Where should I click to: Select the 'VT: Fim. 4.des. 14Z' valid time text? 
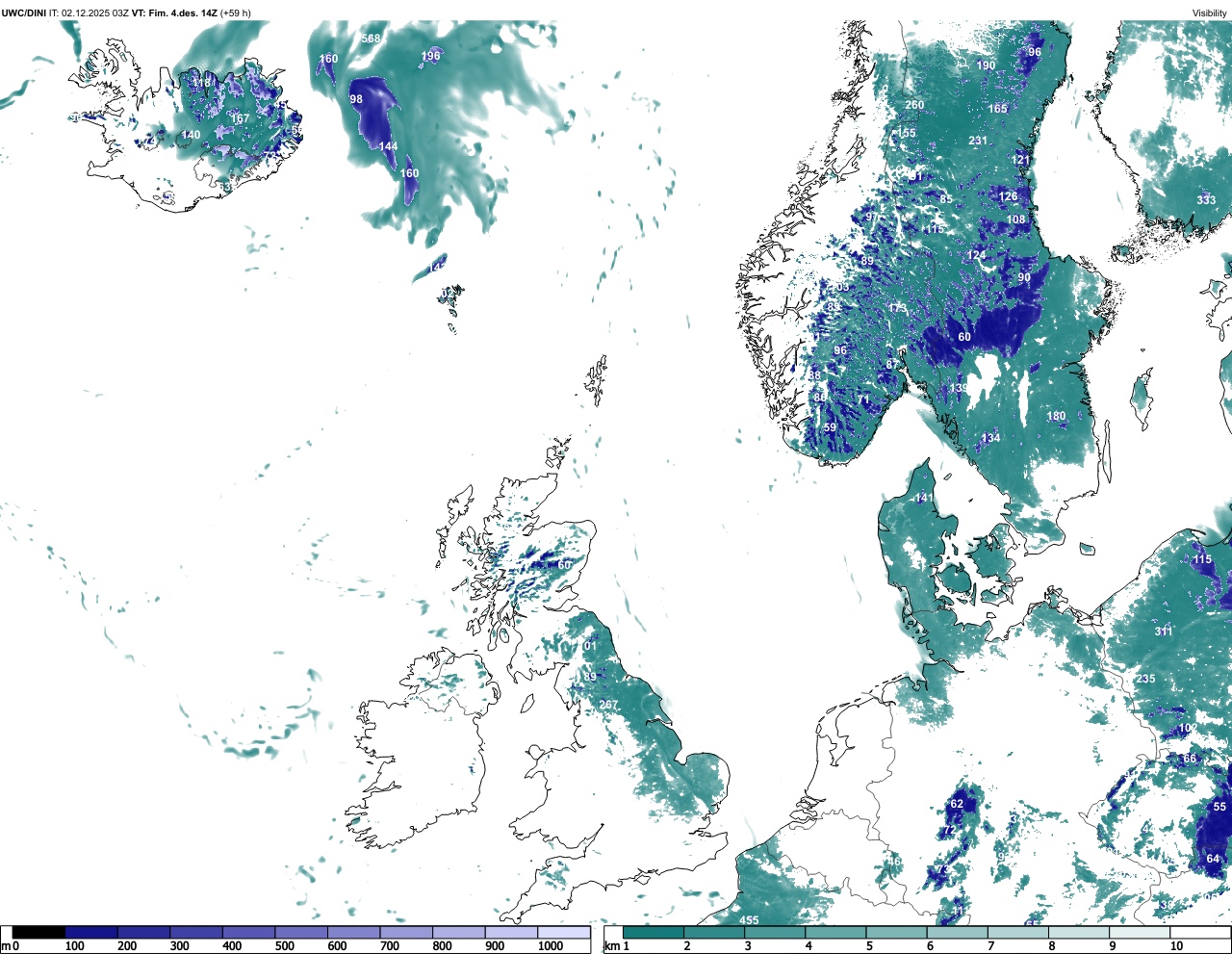(x=174, y=13)
